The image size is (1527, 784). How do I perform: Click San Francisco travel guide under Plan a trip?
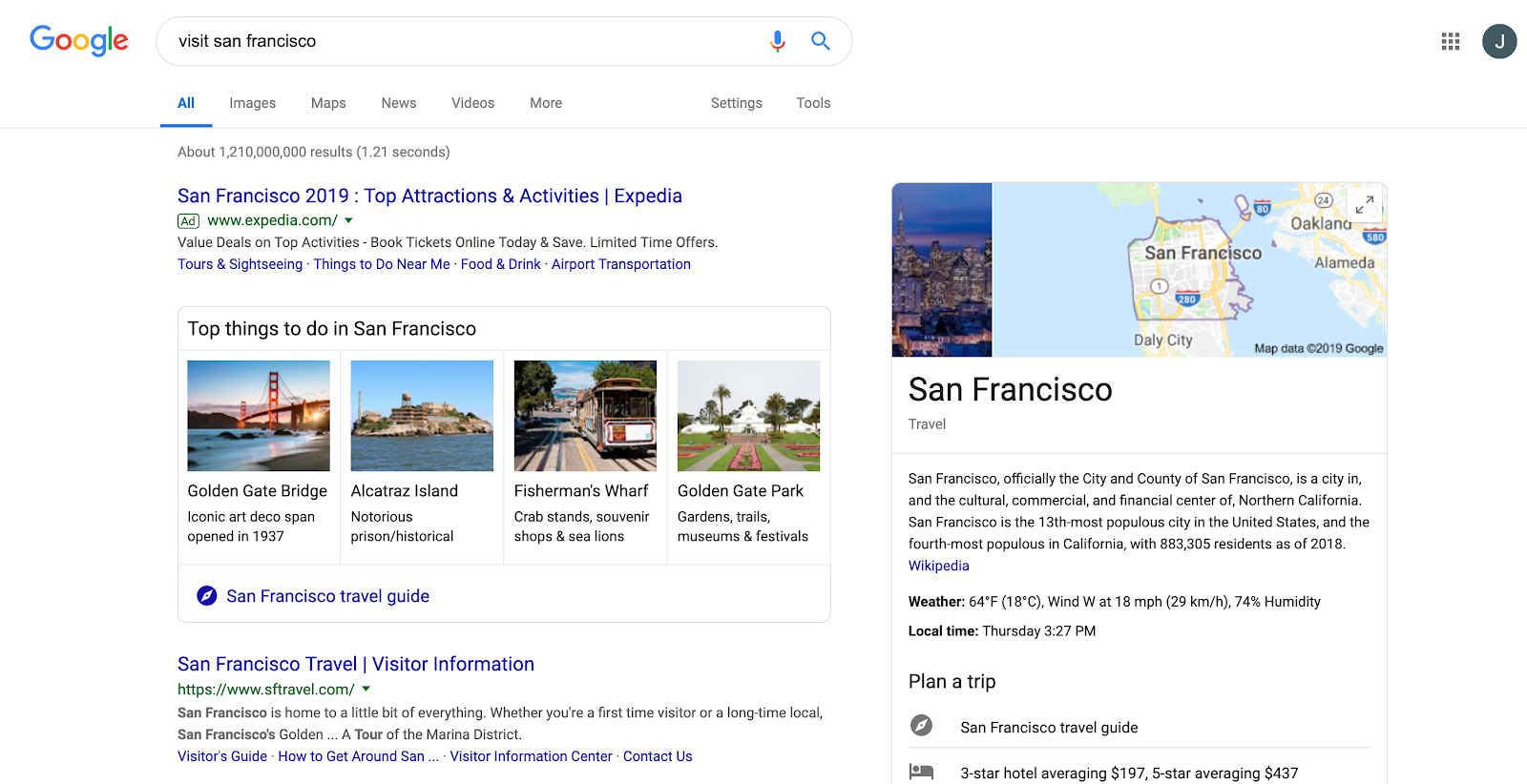[x=1049, y=727]
